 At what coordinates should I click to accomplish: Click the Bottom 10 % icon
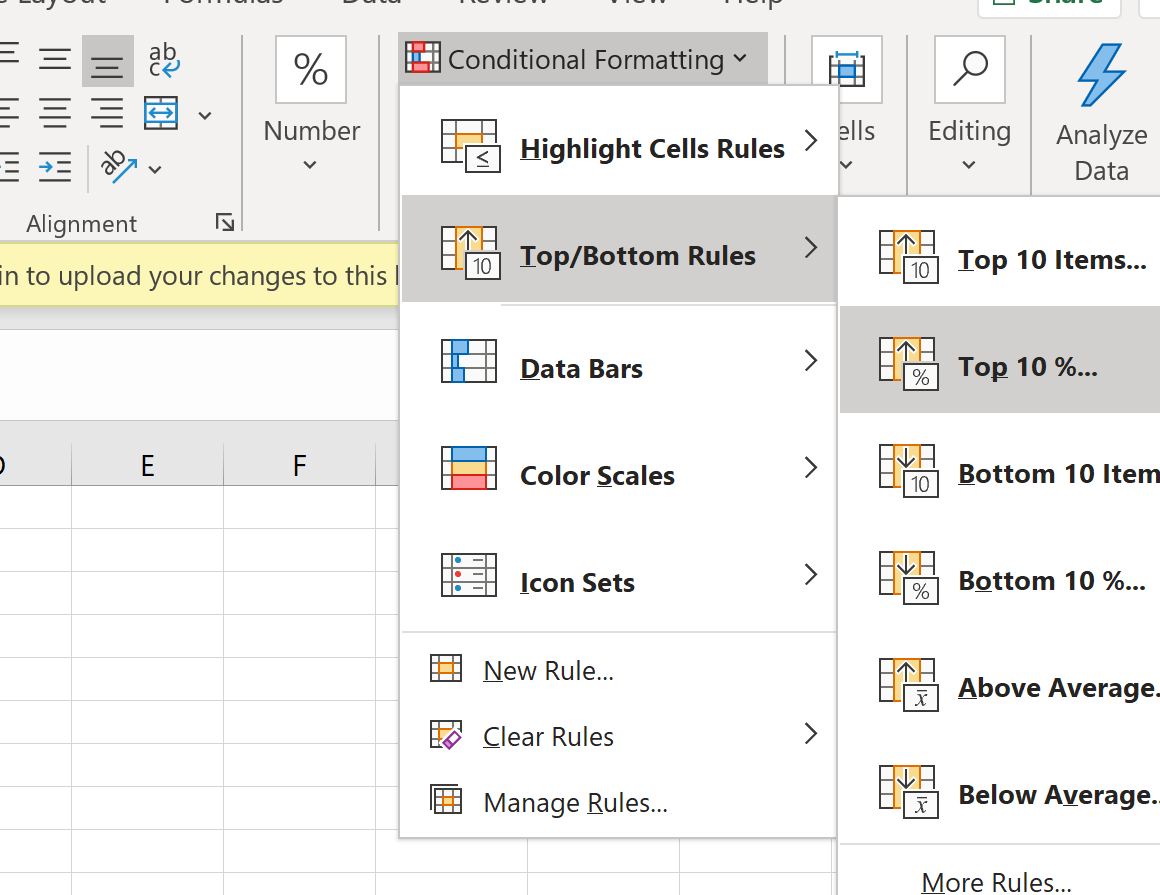pyautogui.click(x=908, y=578)
